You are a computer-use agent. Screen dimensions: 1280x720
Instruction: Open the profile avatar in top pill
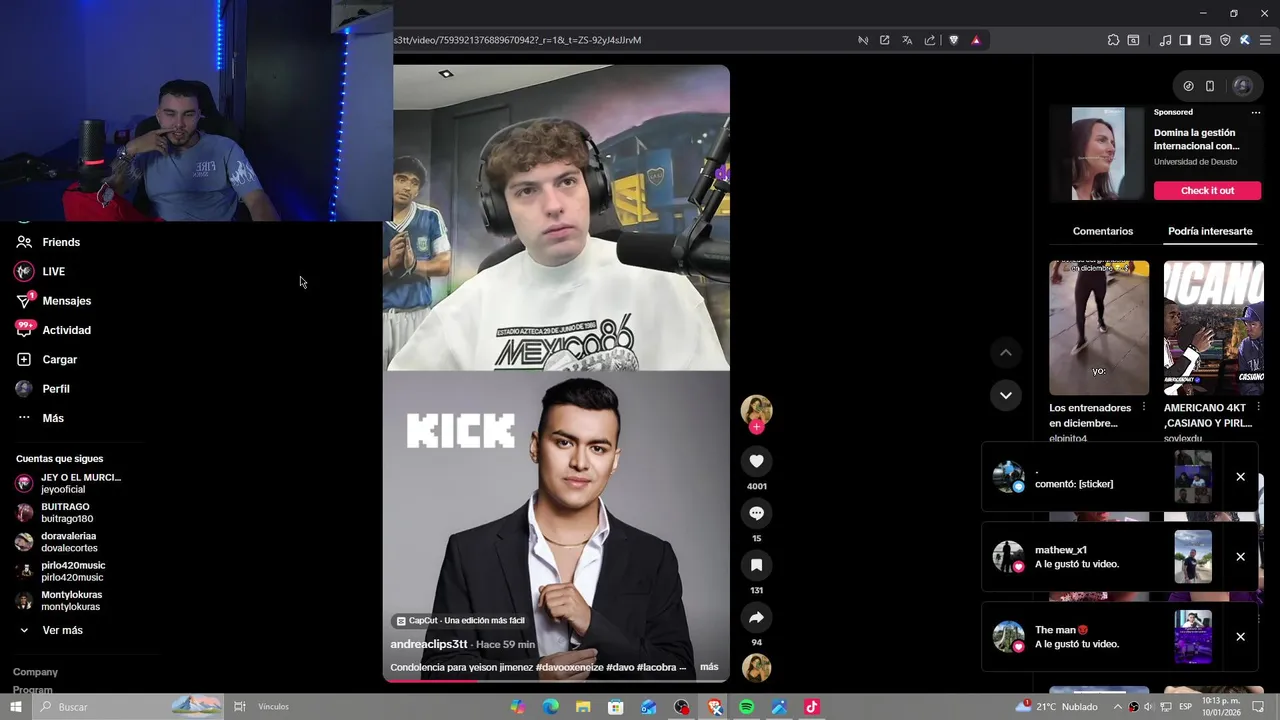(x=1242, y=86)
